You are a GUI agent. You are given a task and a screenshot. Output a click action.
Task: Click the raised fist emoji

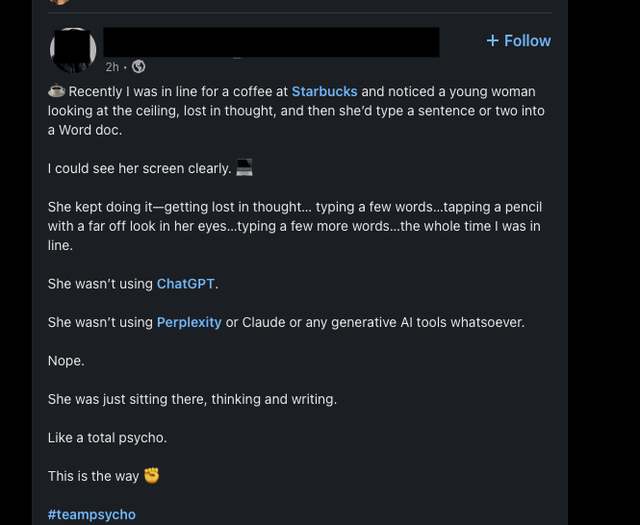(x=152, y=476)
